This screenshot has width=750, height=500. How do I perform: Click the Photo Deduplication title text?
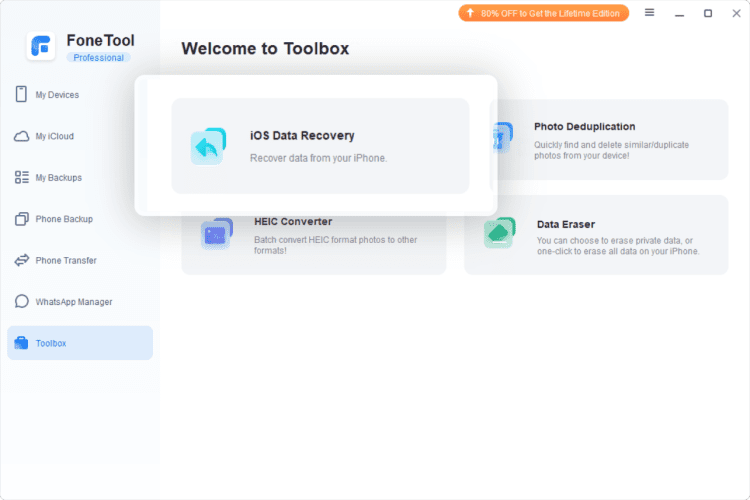pyautogui.click(x=584, y=127)
